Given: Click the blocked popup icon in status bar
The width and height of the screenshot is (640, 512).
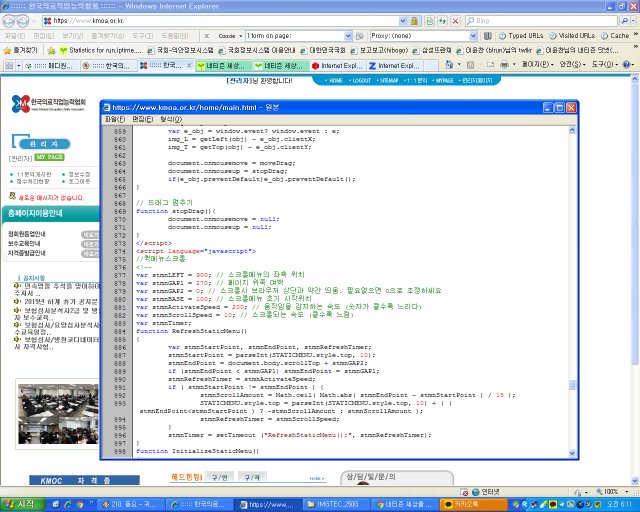Looking at the screenshot, I should click(464, 492).
